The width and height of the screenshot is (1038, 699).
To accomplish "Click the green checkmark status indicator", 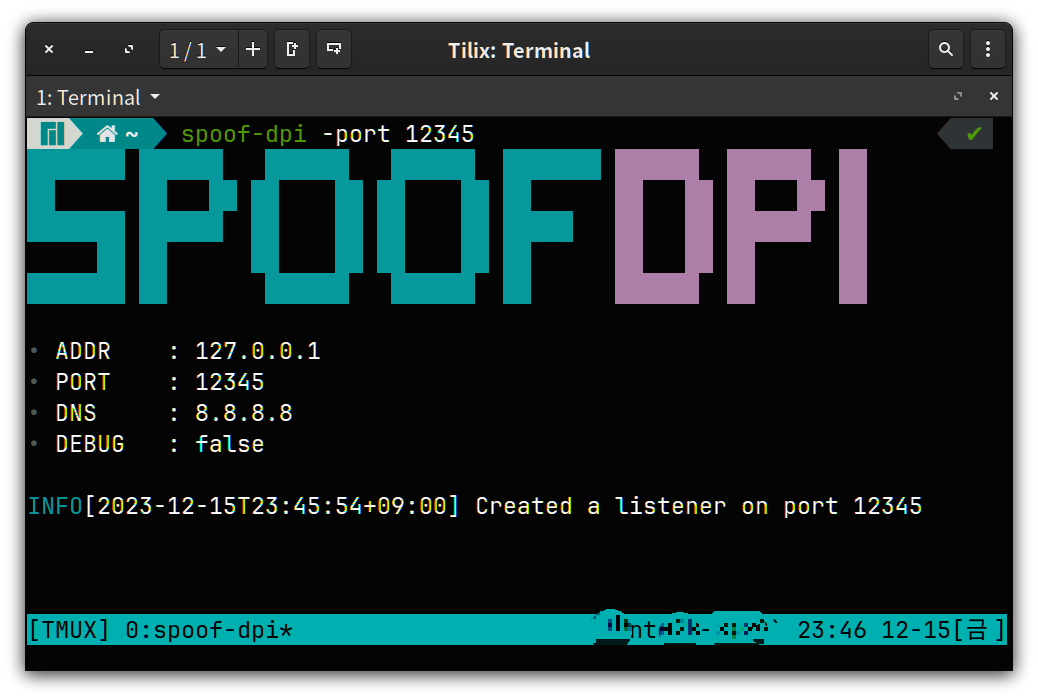I will coord(973,134).
